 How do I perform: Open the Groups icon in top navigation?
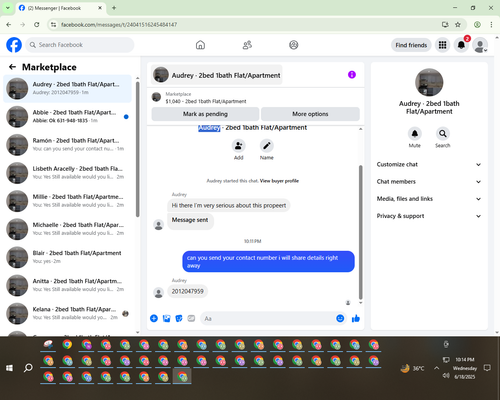point(294,45)
